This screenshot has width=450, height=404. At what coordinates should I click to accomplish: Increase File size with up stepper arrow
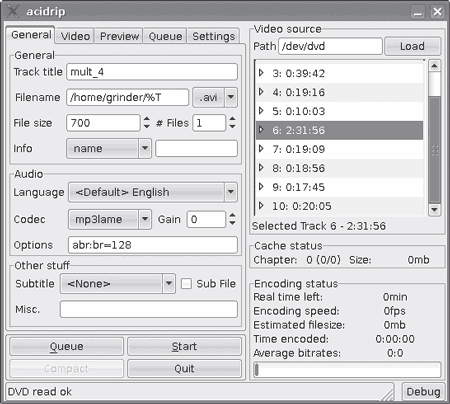coord(147,119)
